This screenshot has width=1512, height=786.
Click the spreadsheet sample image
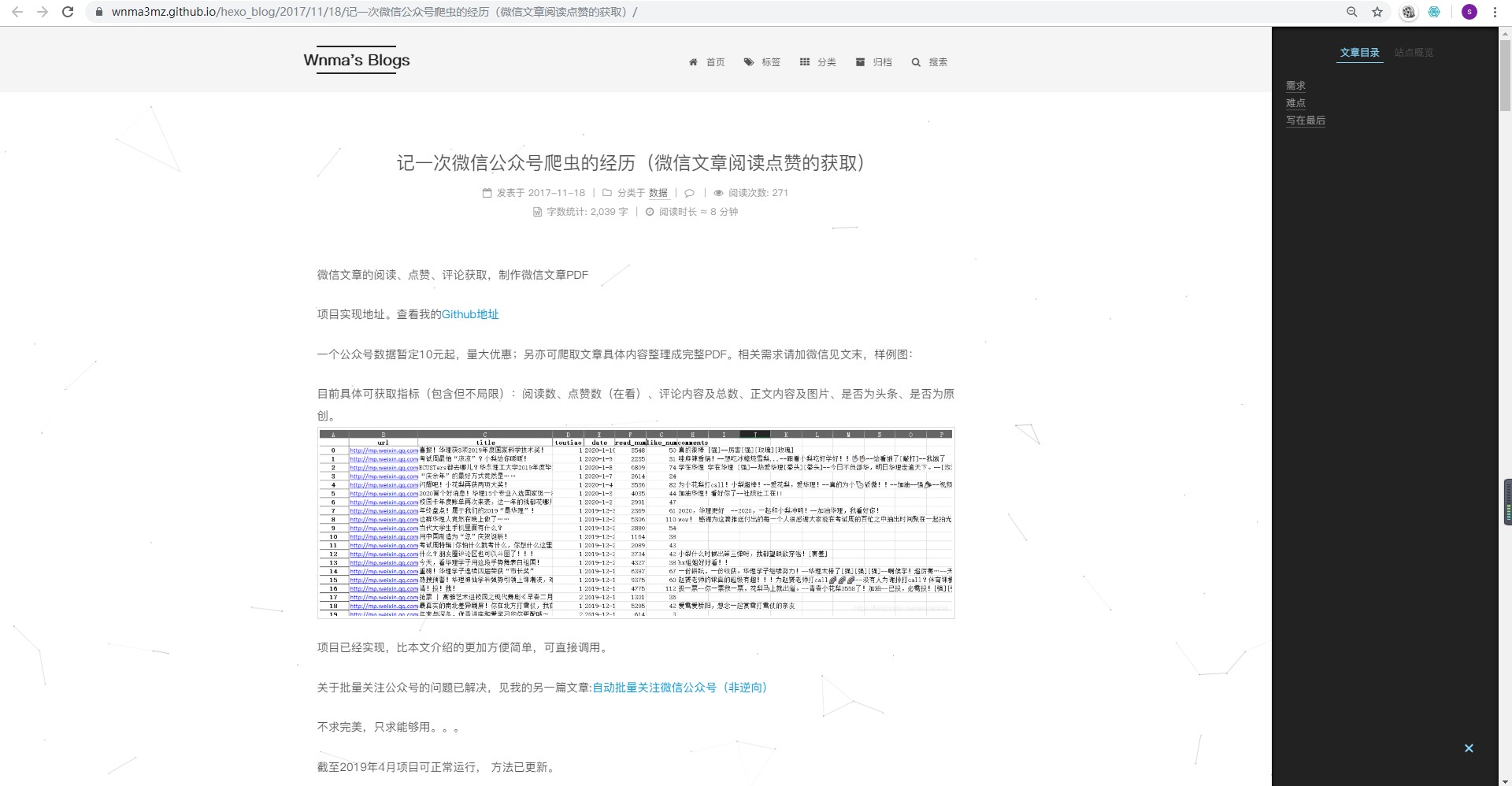[636, 523]
